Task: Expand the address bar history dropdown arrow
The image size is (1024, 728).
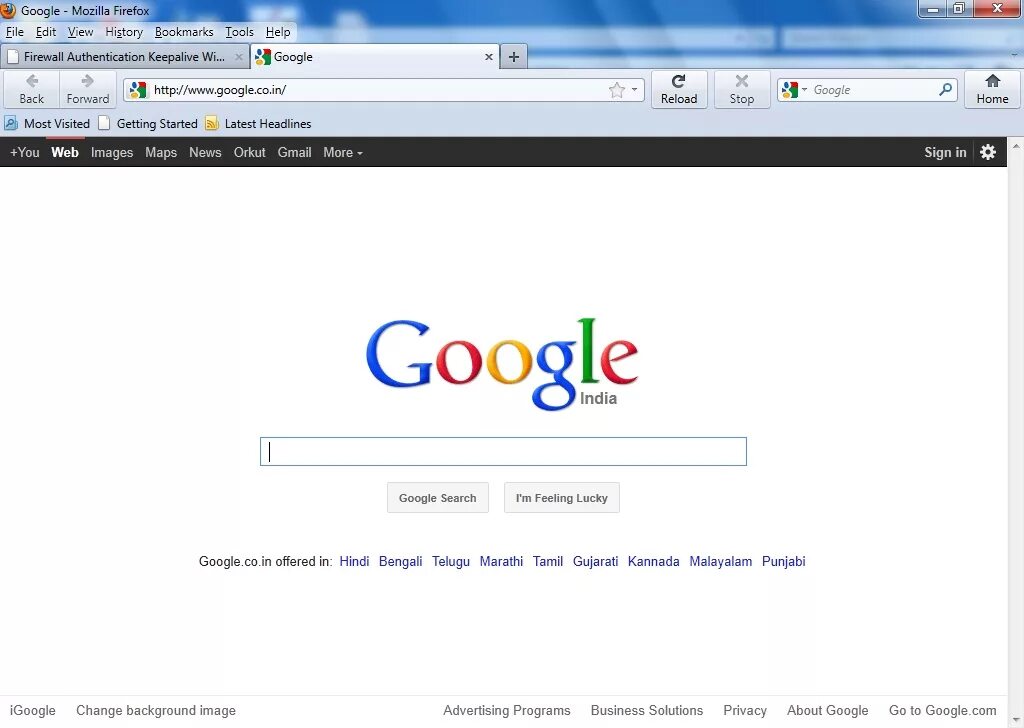Action: (635, 89)
